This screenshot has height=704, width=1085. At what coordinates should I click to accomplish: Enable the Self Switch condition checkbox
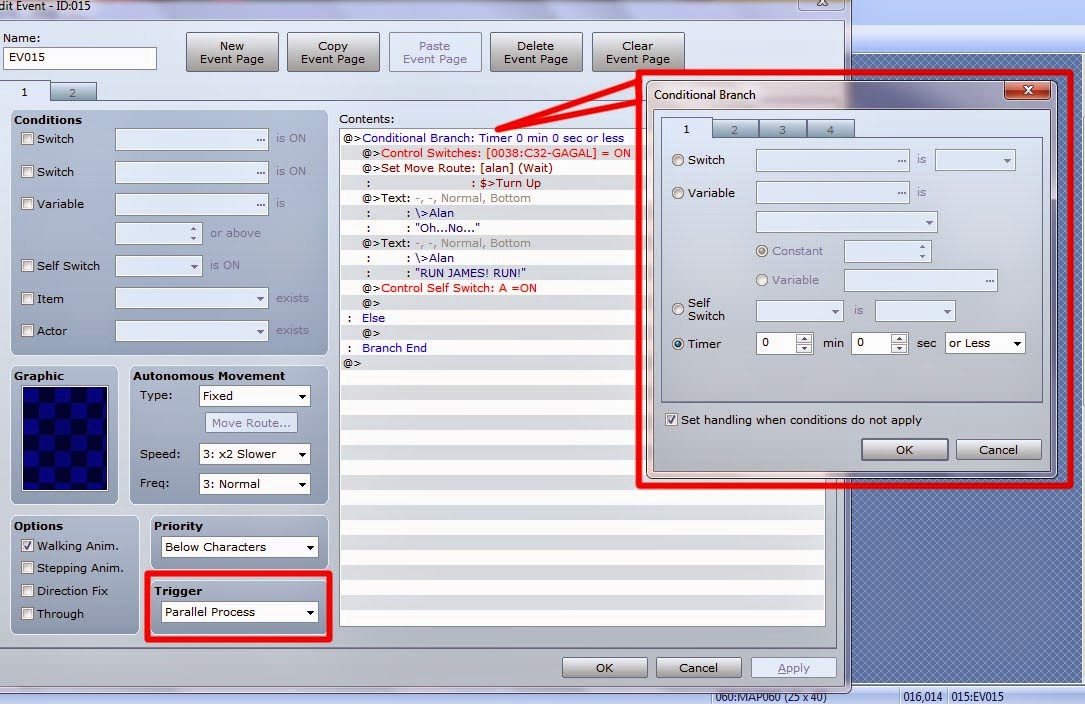(x=28, y=265)
